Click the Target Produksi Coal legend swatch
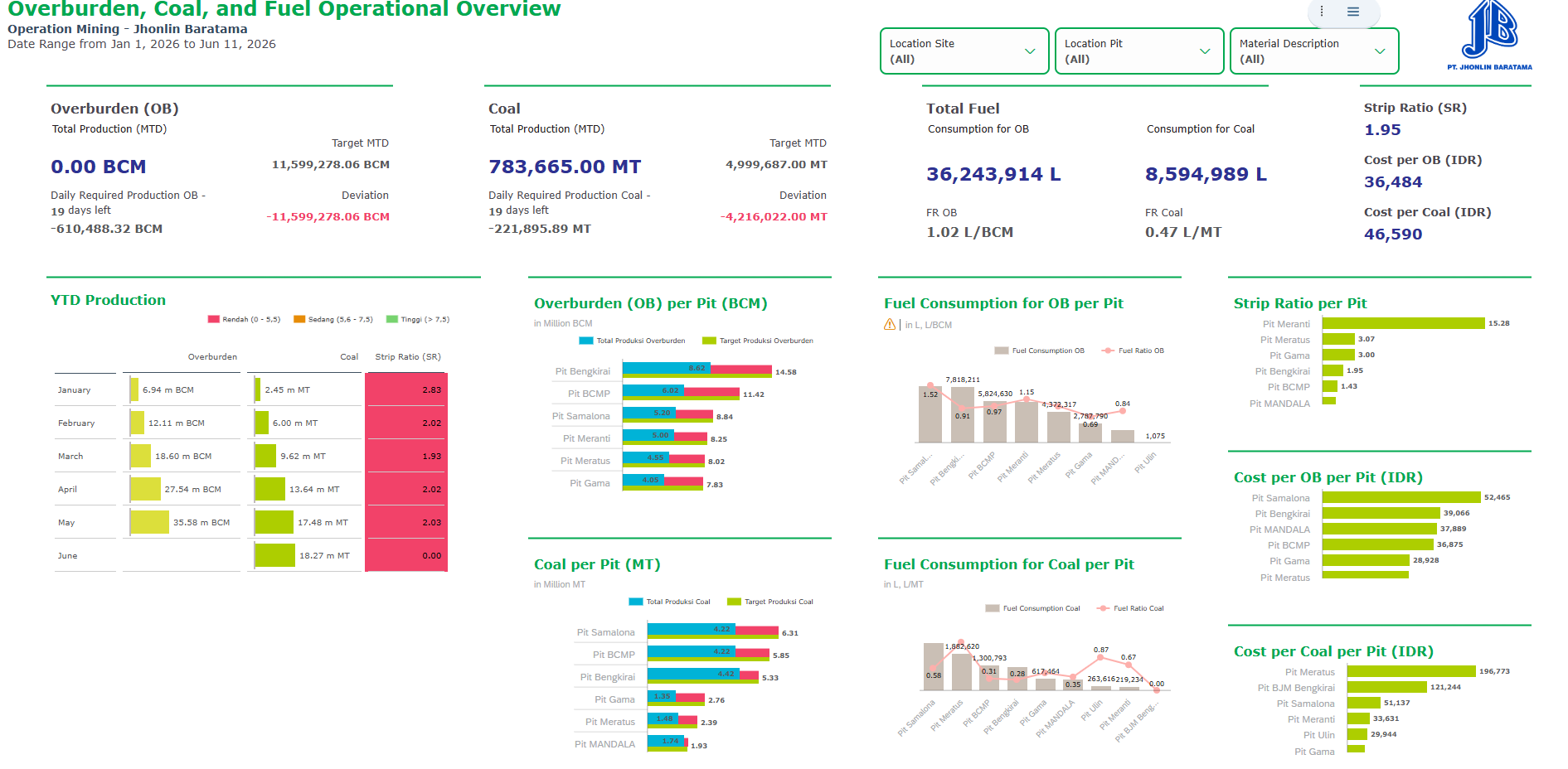Screen dimensions: 1568x769 coord(734,602)
